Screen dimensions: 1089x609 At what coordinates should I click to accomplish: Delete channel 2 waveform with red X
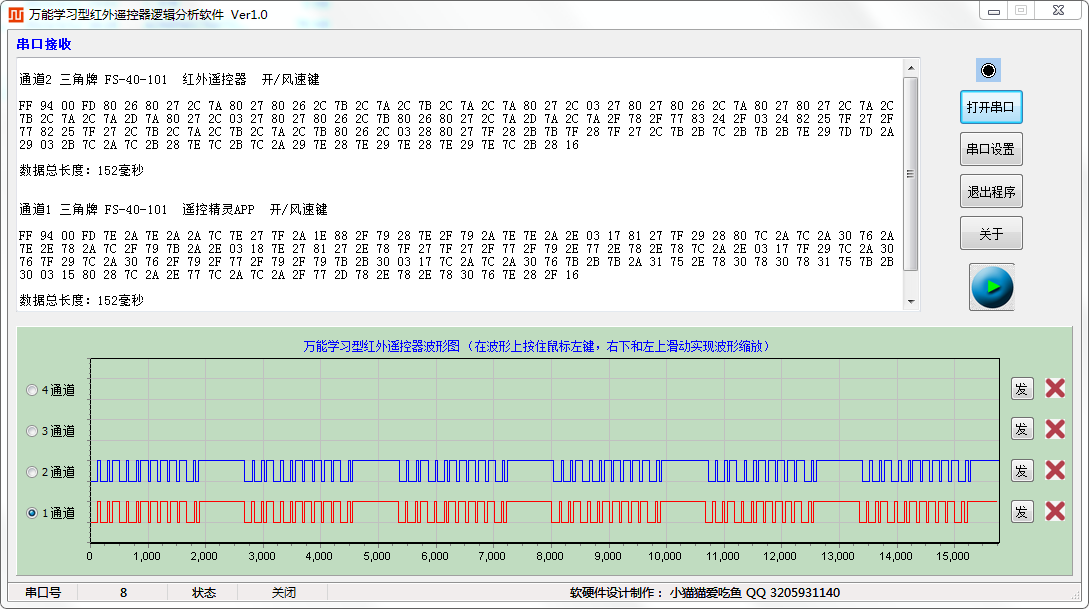click(x=1055, y=470)
